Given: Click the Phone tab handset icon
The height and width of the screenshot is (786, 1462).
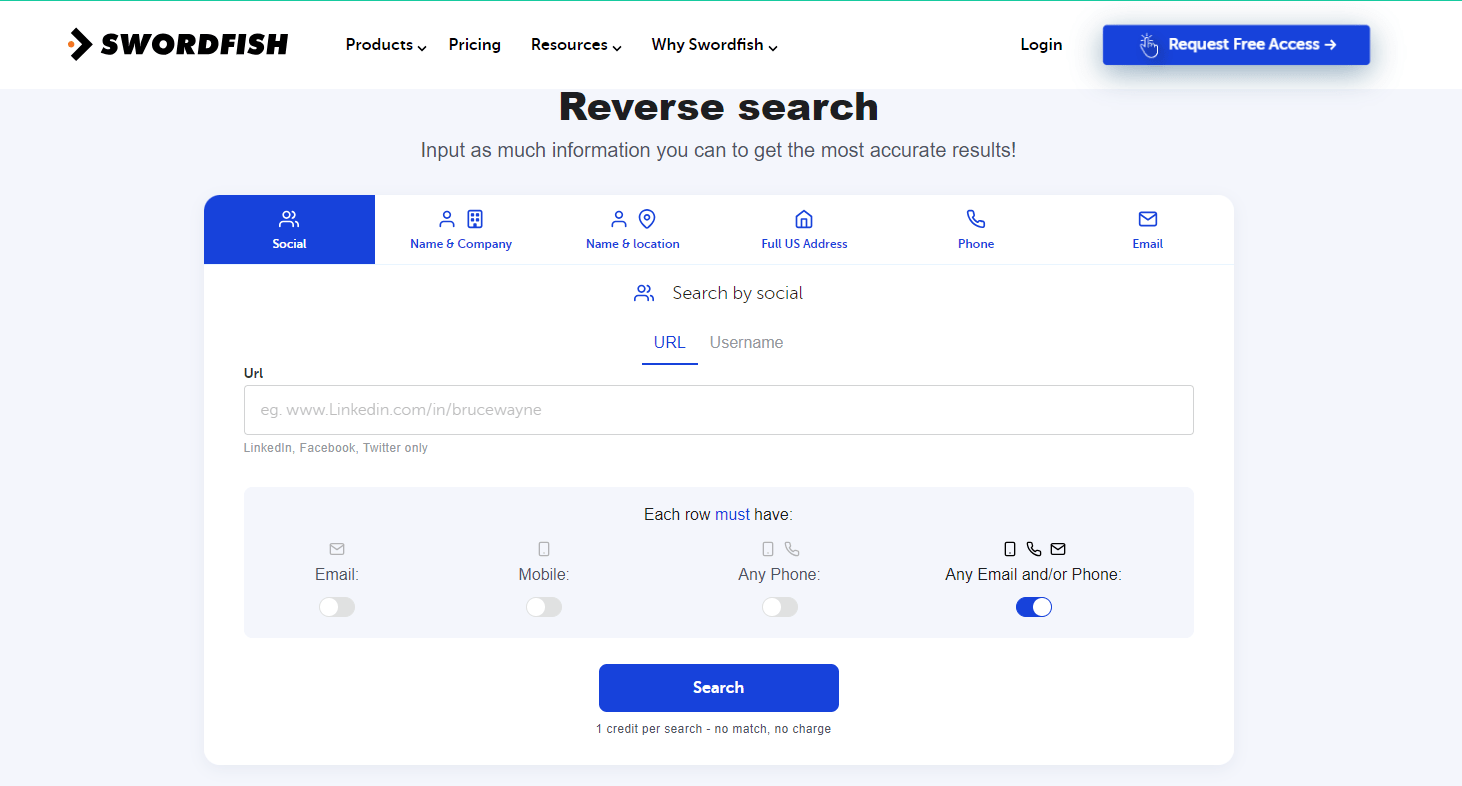Looking at the screenshot, I should (x=976, y=219).
